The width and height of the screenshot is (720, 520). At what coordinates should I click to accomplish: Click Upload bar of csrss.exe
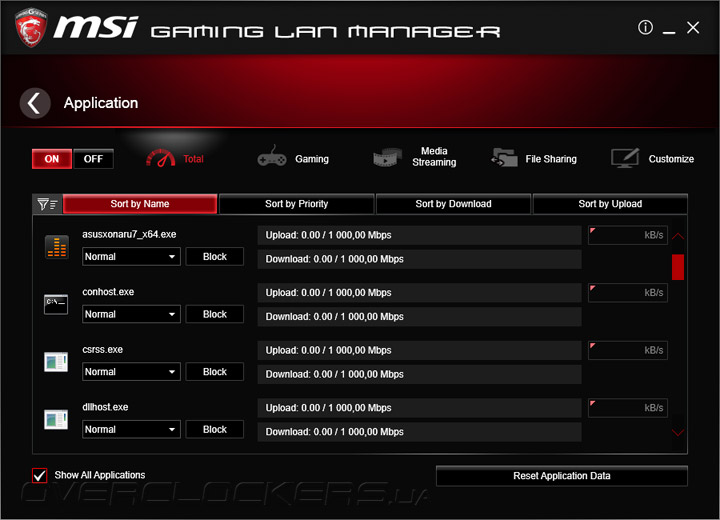coord(420,350)
